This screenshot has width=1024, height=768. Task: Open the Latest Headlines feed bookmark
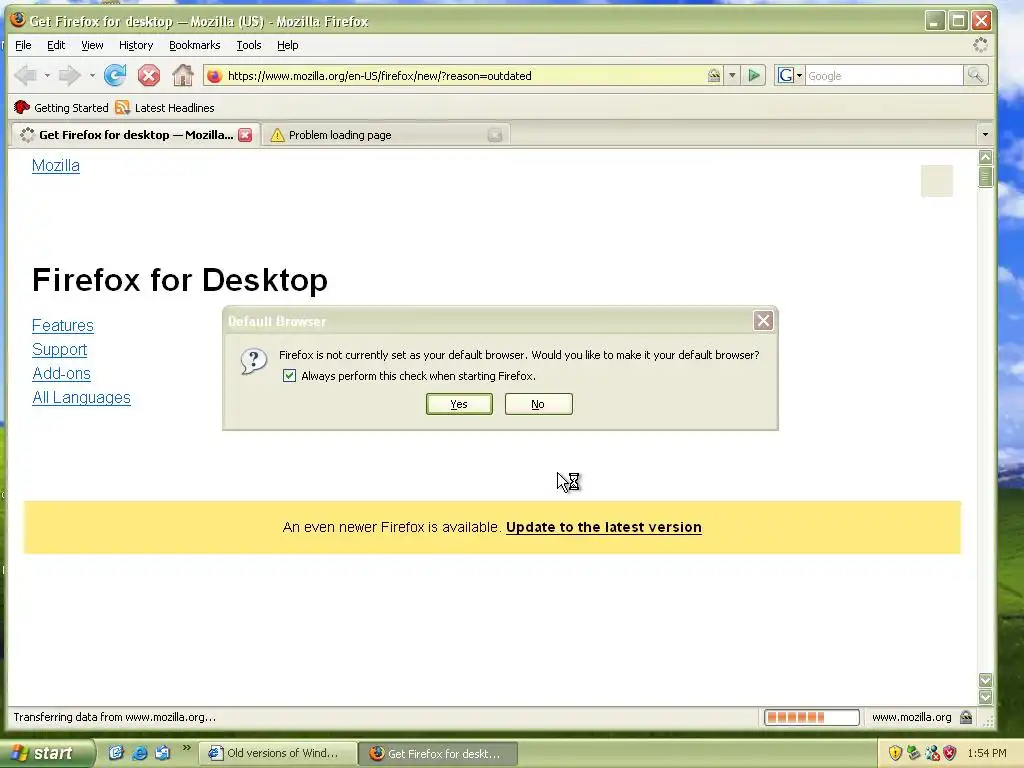click(165, 108)
